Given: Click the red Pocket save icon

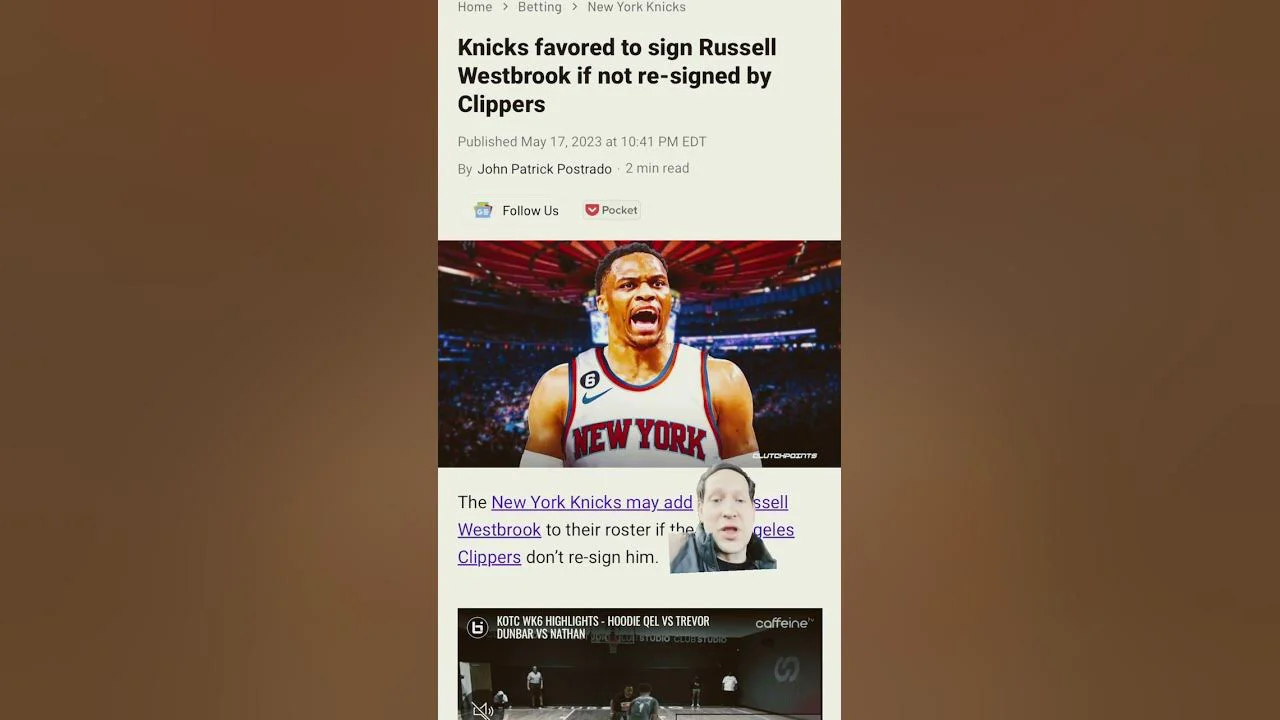Looking at the screenshot, I should click(x=592, y=210).
